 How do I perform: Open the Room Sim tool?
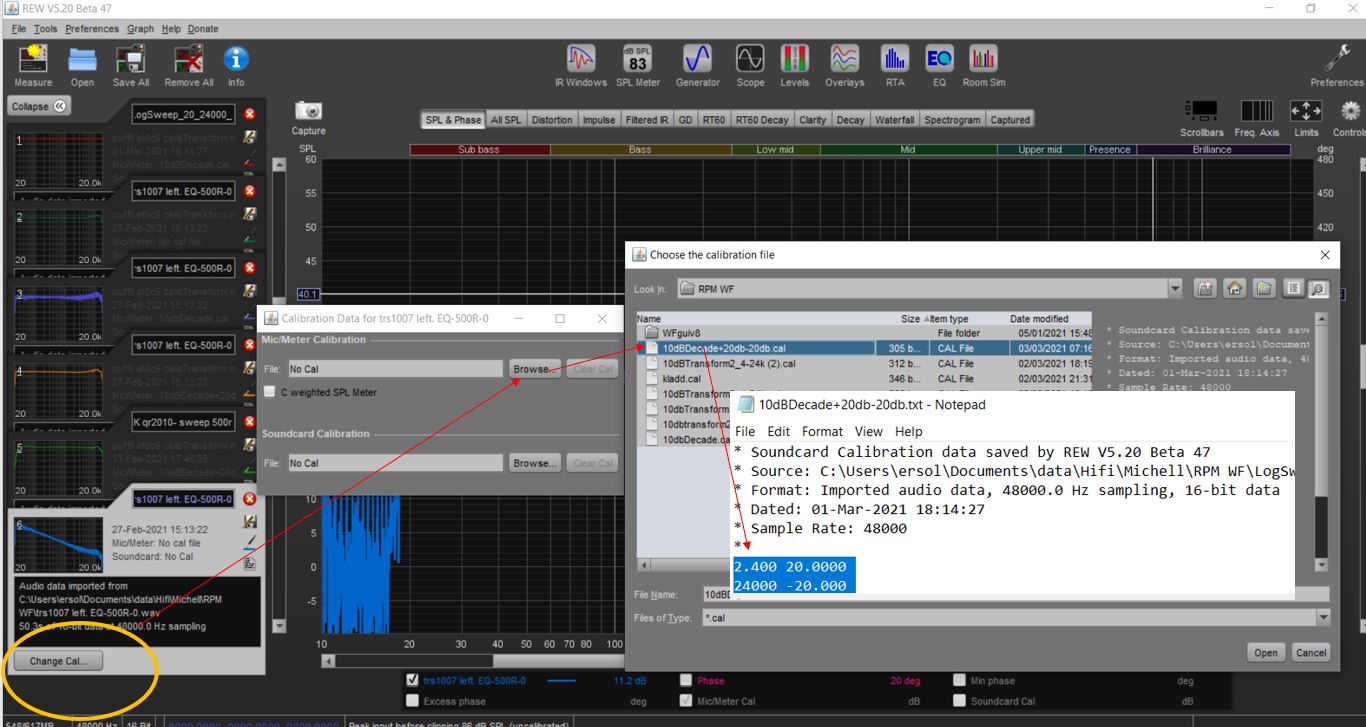pyautogui.click(x=983, y=59)
